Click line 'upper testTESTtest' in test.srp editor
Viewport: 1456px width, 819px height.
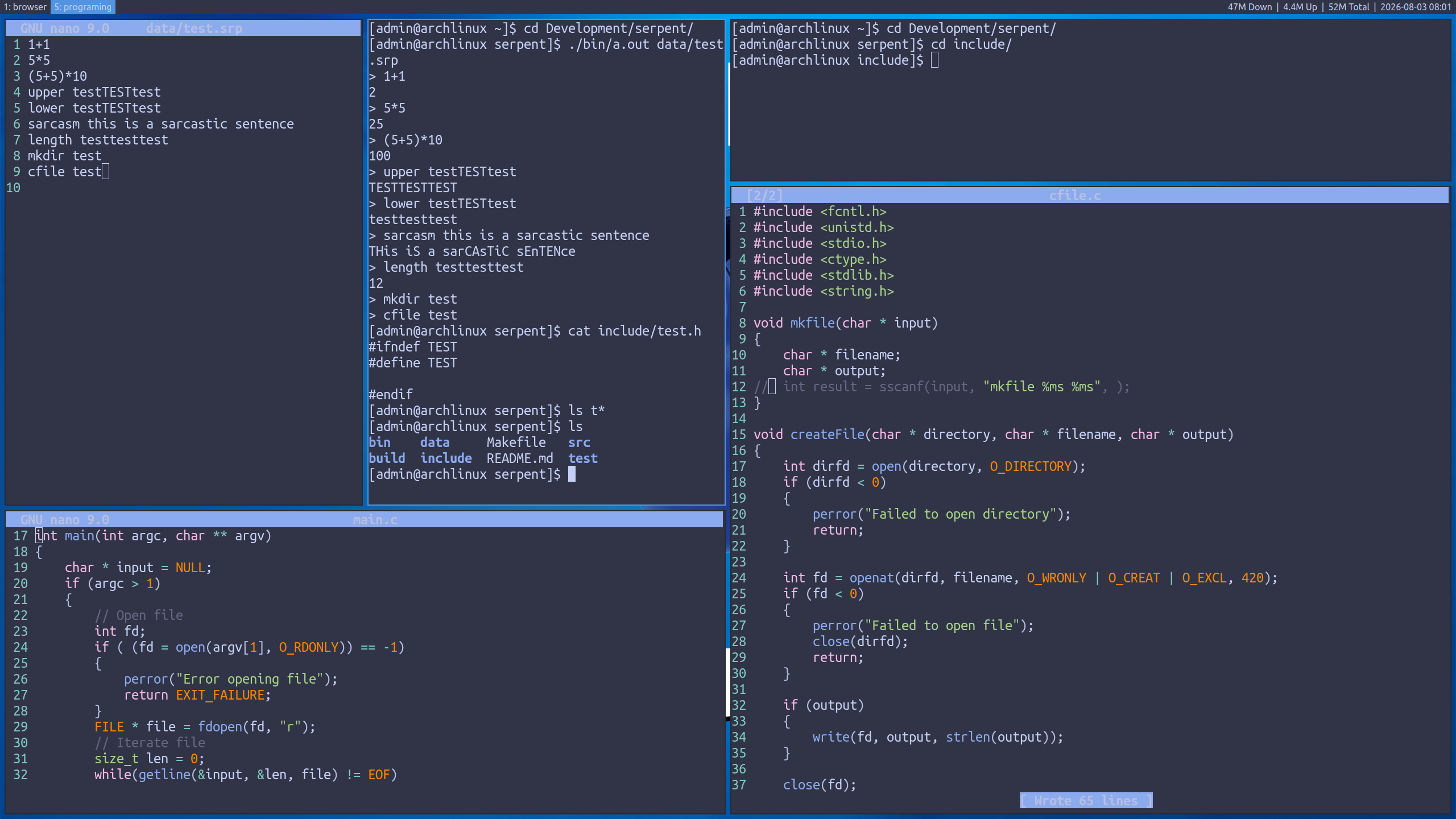point(94,92)
